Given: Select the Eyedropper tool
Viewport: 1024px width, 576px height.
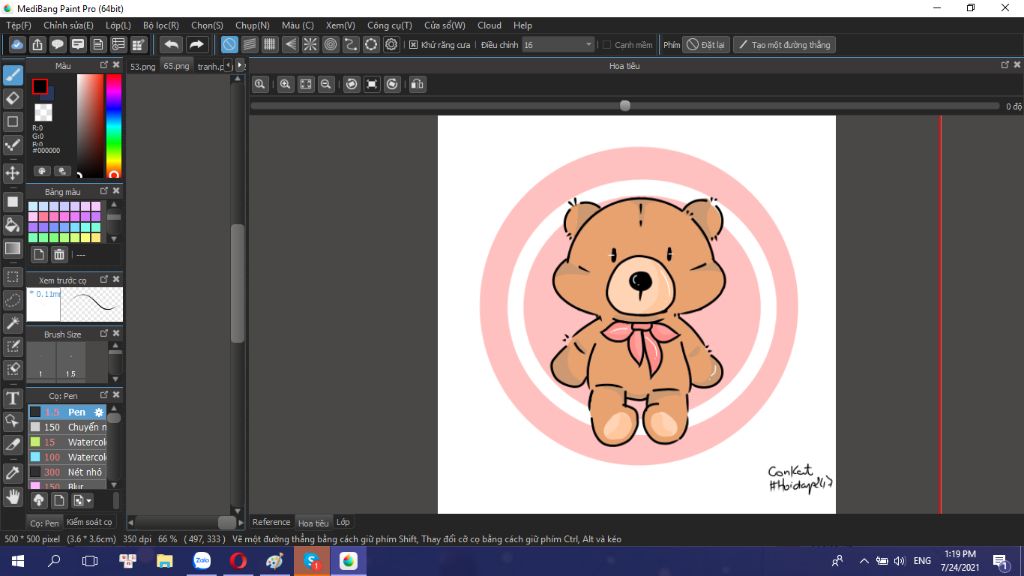Looking at the screenshot, I should point(13,473).
